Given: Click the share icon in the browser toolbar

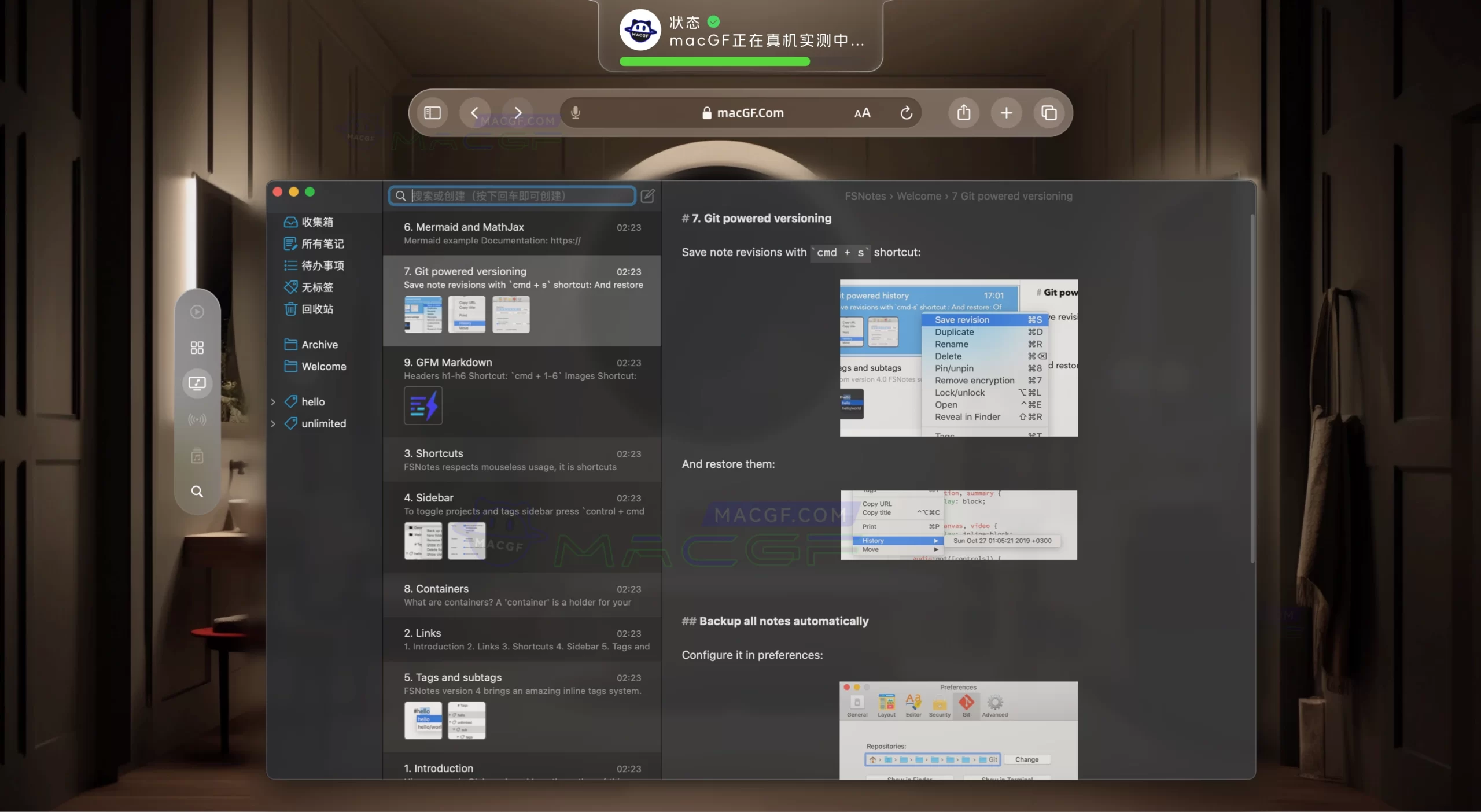Looking at the screenshot, I should tap(963, 112).
